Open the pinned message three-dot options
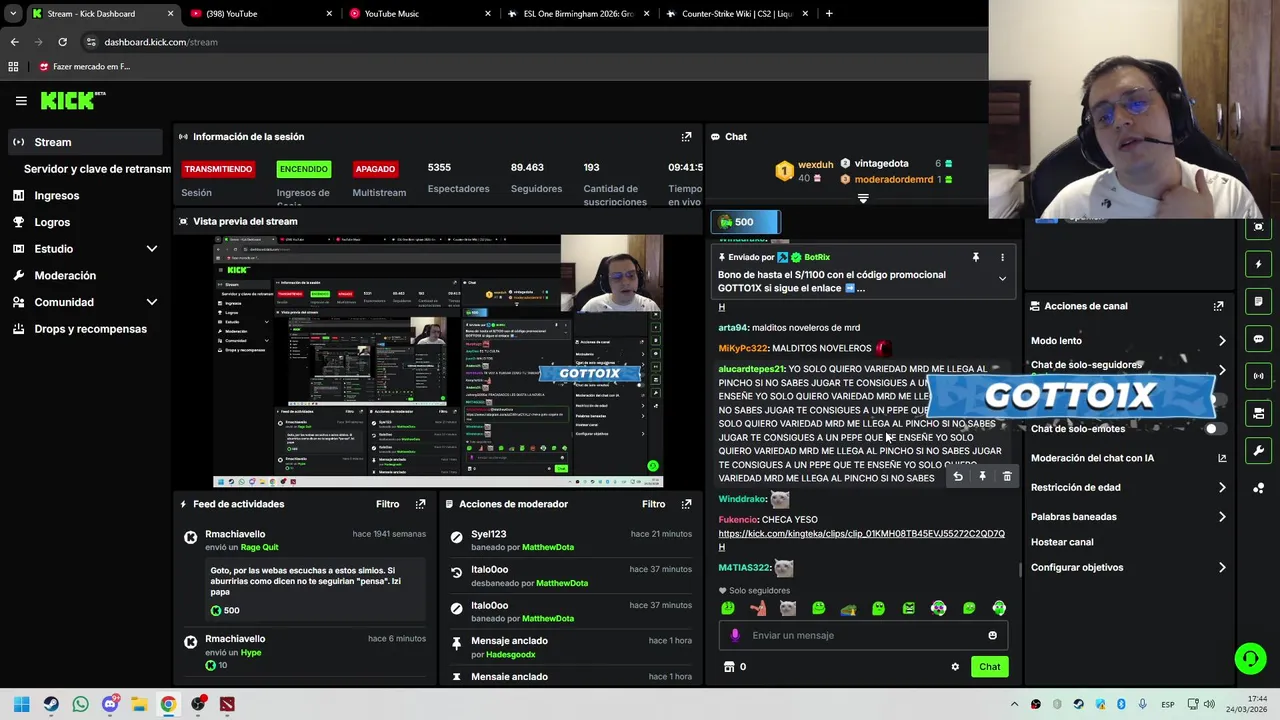 tap(1002, 257)
